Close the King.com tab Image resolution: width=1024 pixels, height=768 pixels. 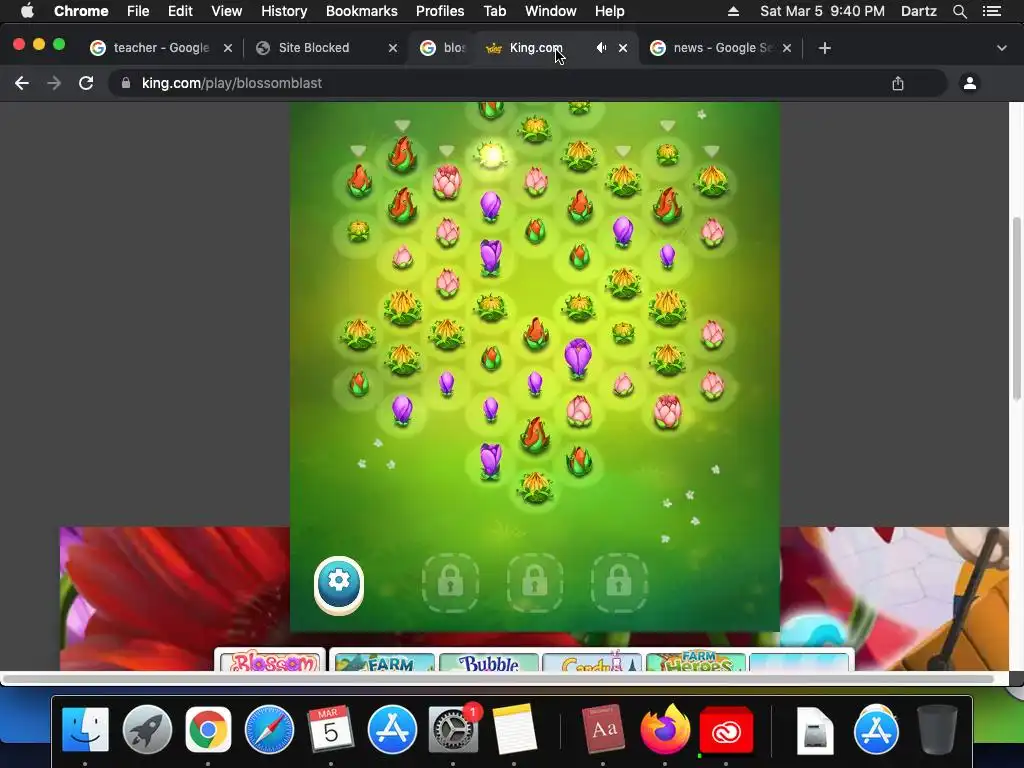click(x=623, y=48)
